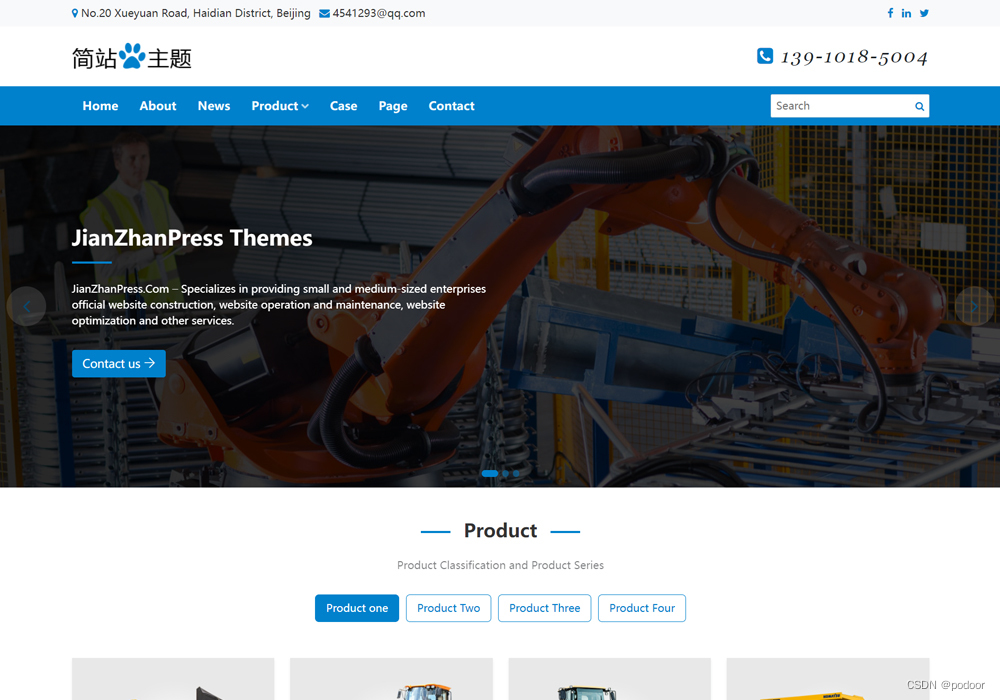Click the 4541293@qq.com email address
Screen dimensions: 1000x700
click(x=379, y=13)
